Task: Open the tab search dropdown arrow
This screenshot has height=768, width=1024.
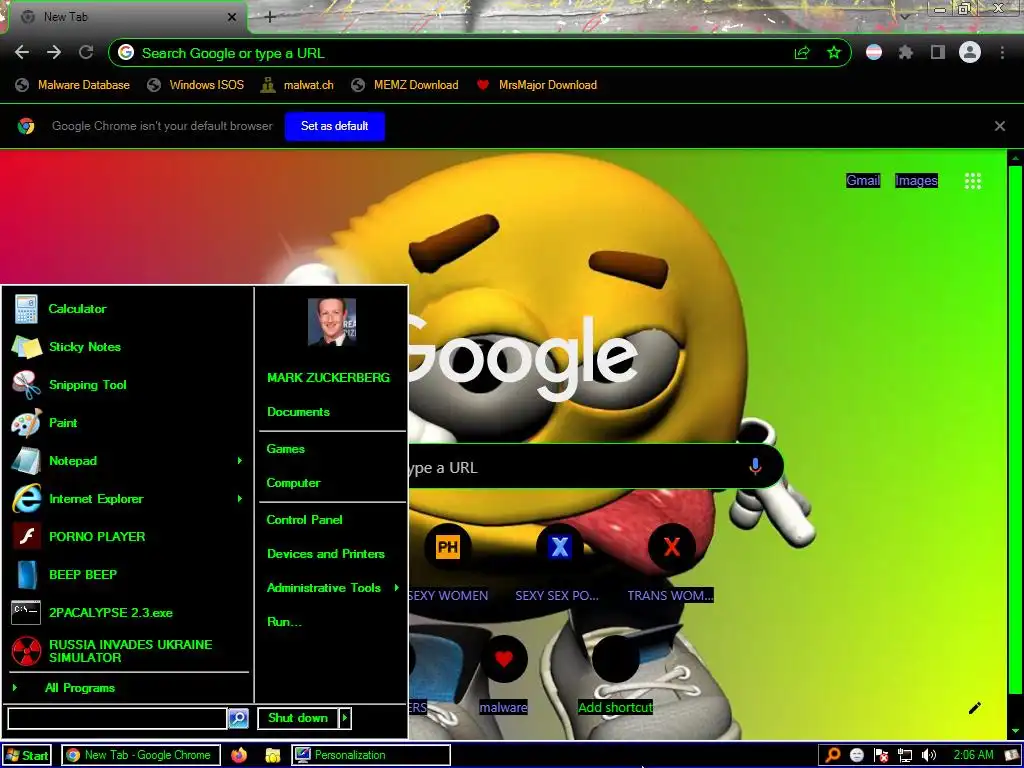Action: (x=904, y=16)
